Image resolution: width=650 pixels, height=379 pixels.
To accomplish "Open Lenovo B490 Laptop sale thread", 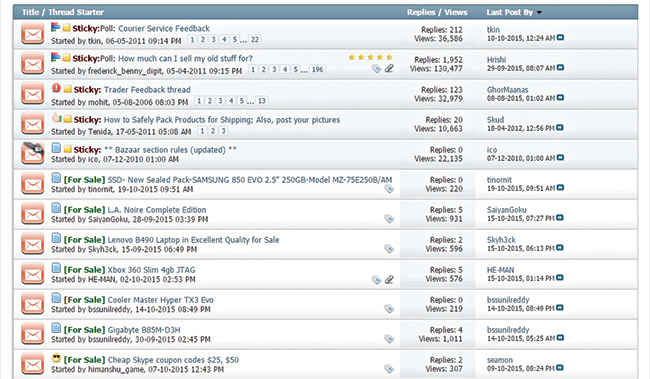I will (x=193, y=240).
